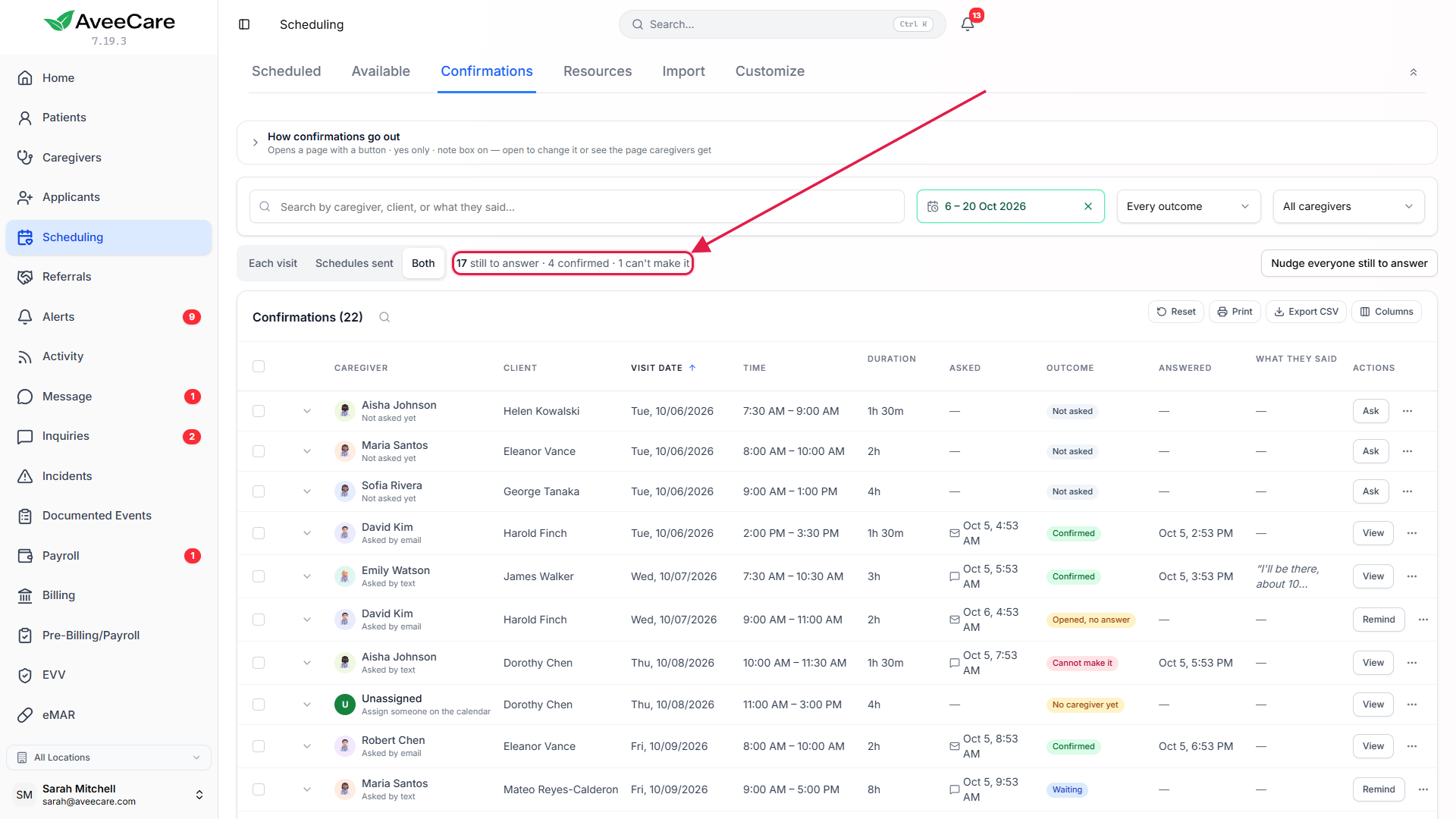Expand the Unassigned row chevron

[x=307, y=704]
